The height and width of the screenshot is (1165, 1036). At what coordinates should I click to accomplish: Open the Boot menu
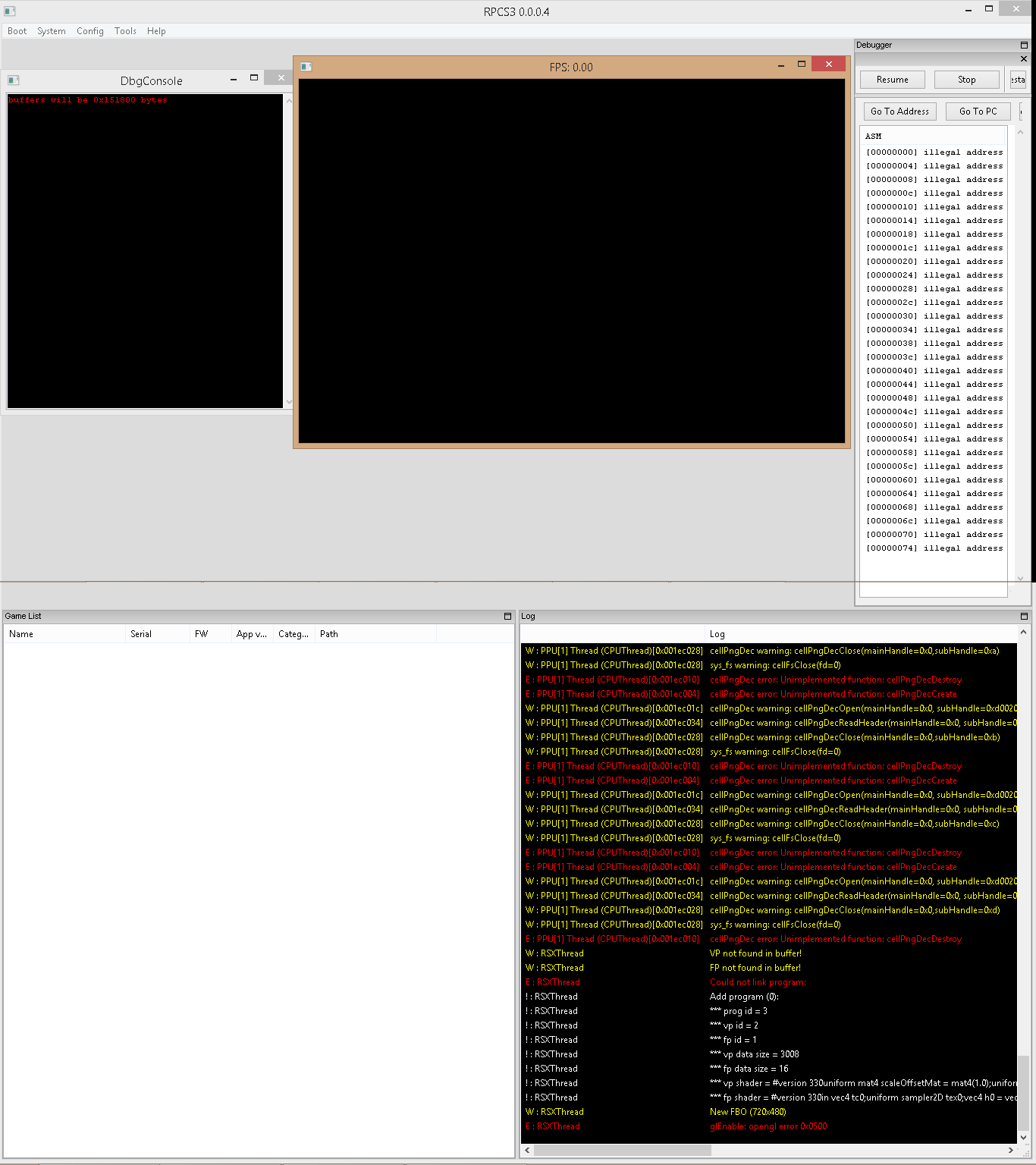17,31
